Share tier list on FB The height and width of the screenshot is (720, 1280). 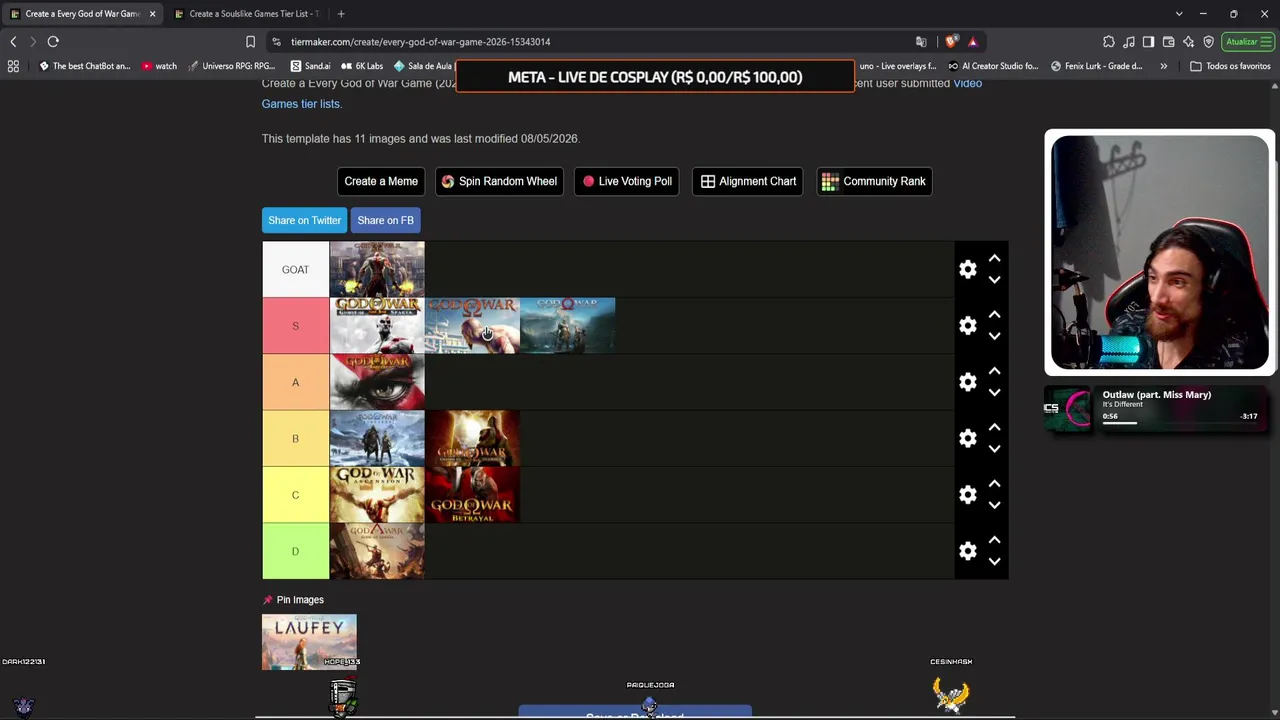click(x=385, y=220)
